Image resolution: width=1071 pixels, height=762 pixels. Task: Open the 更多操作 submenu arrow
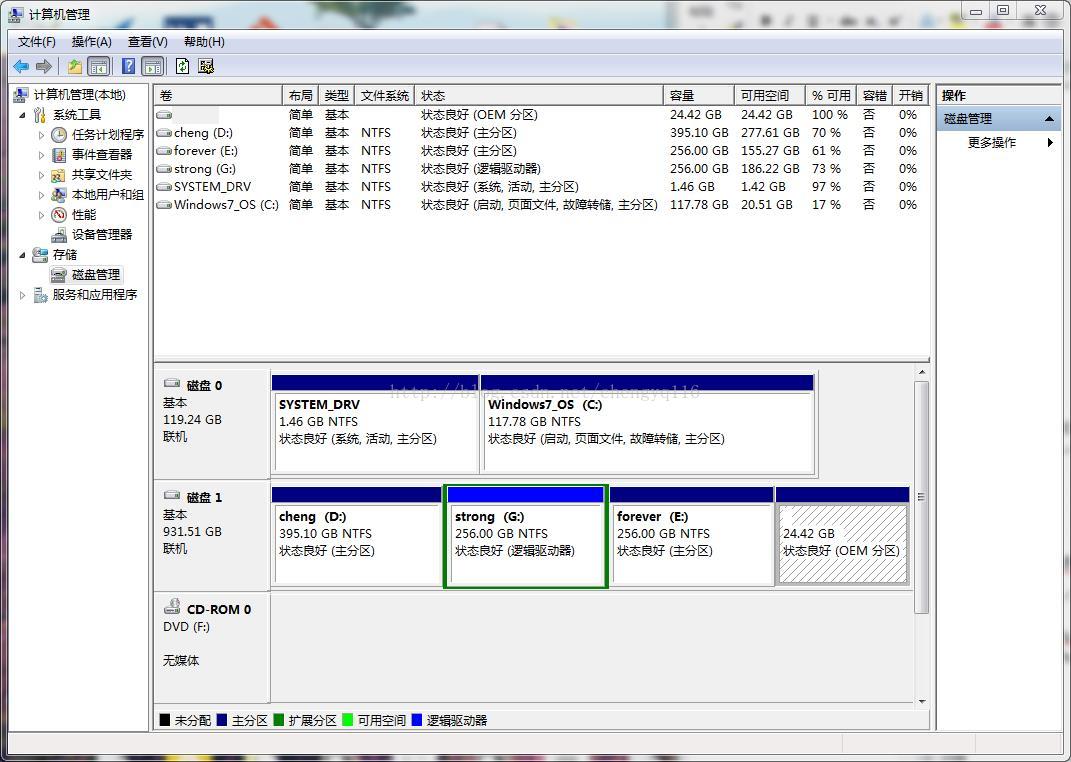point(1050,143)
